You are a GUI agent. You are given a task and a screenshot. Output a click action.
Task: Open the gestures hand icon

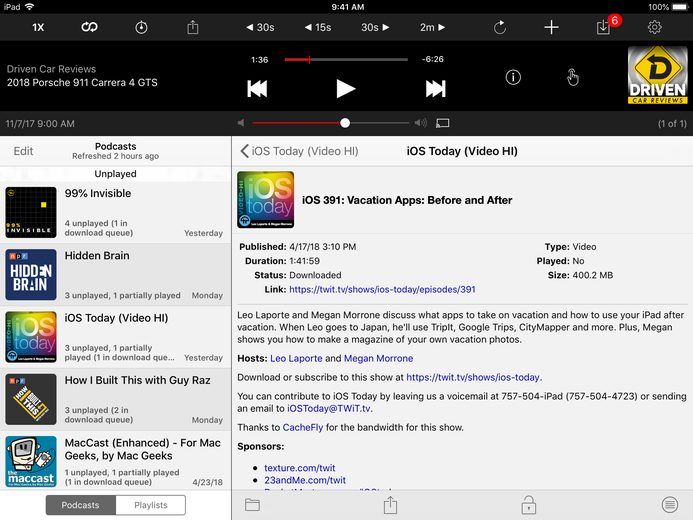[x=572, y=77]
